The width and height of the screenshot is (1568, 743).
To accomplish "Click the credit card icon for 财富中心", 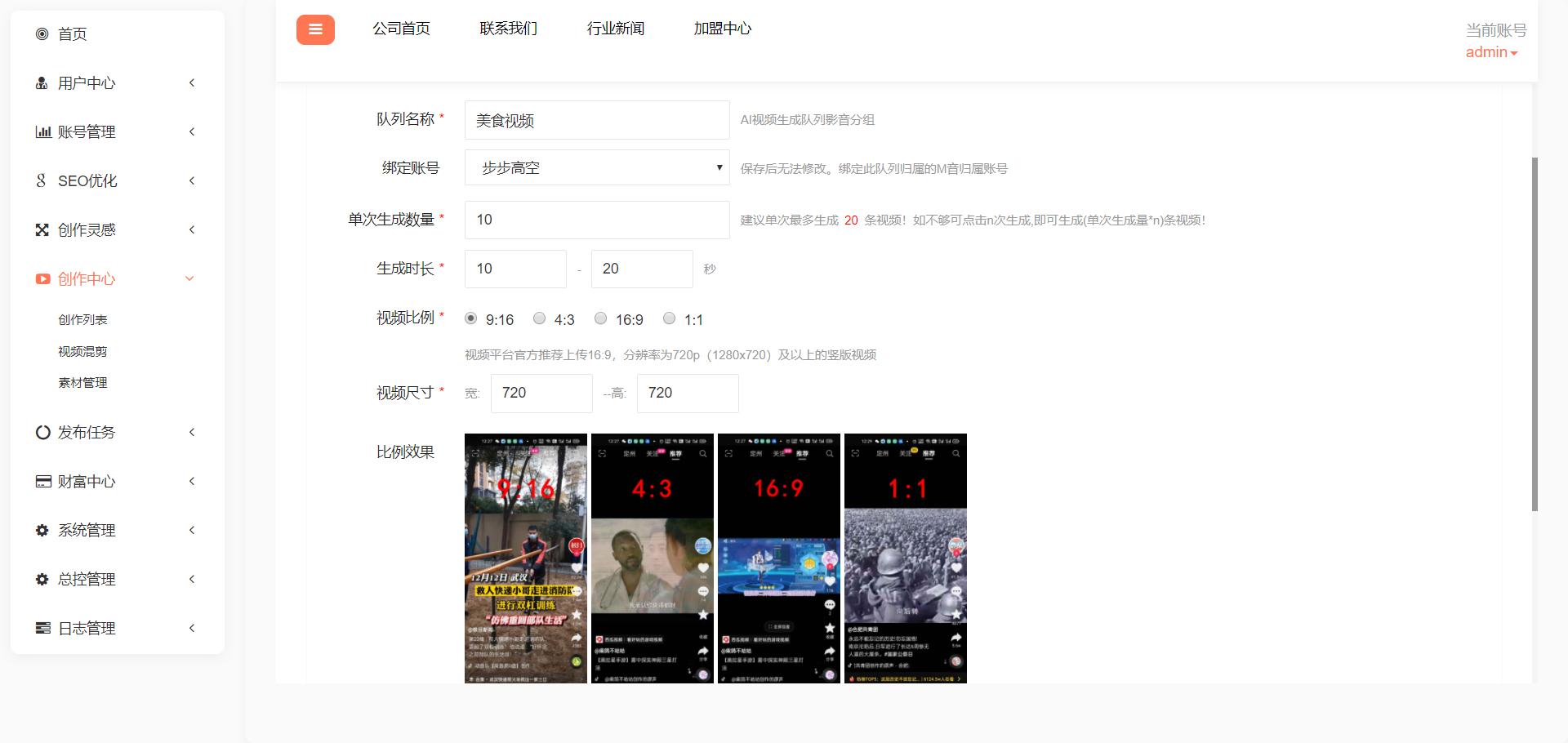I will click(x=43, y=482).
